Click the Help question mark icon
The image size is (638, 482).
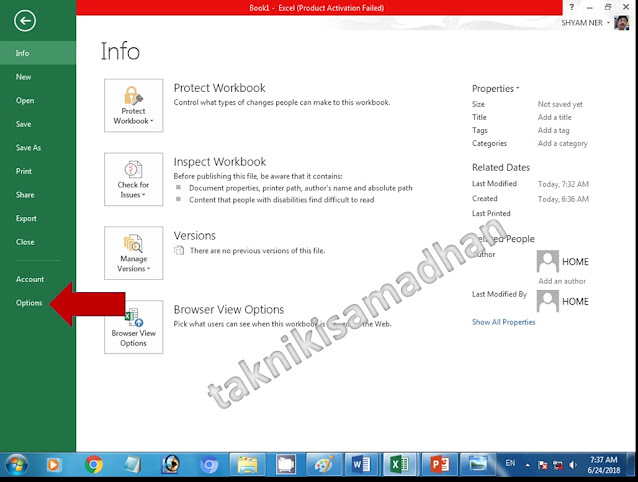572,7
